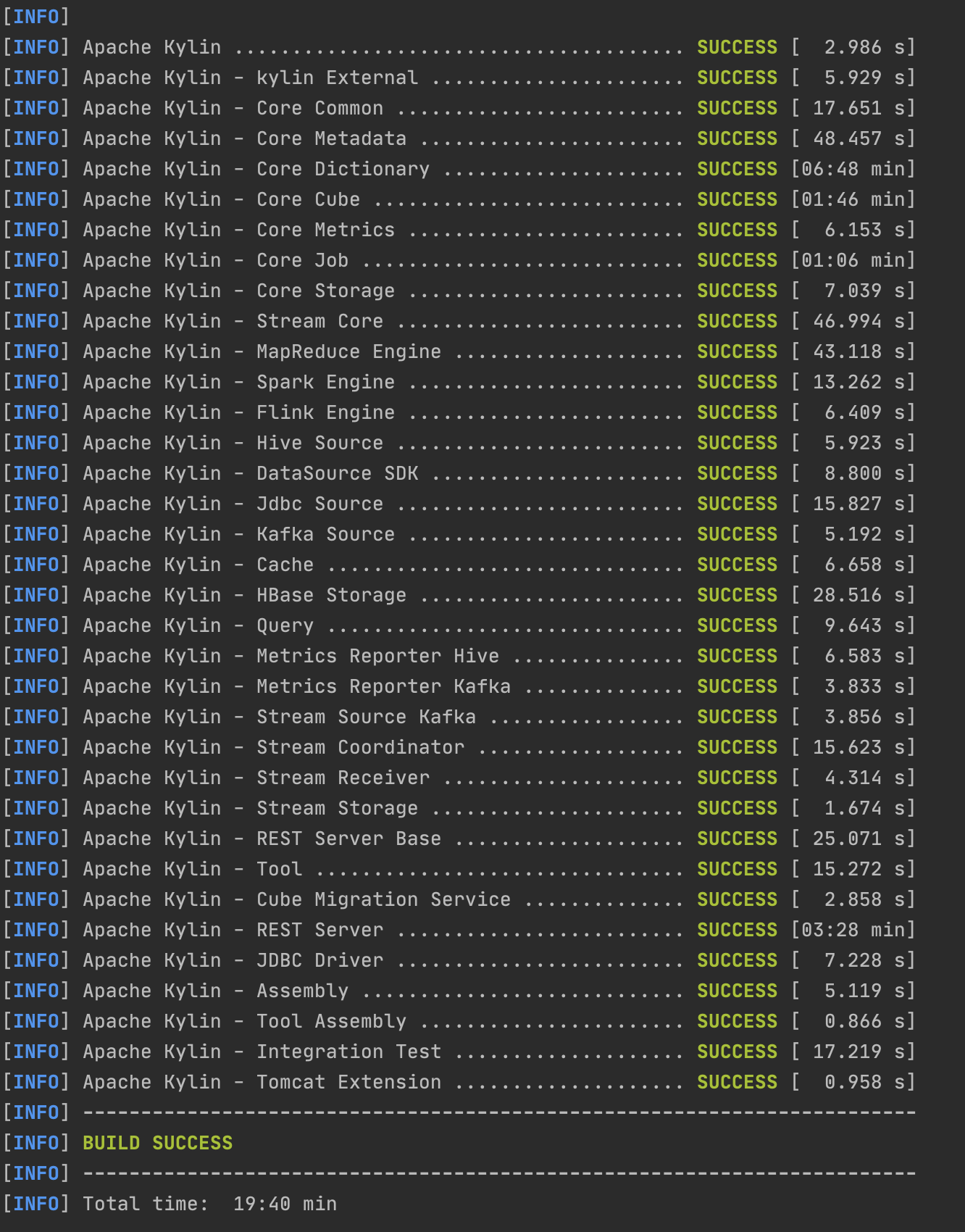The image size is (965, 1232).
Task: Click the INFO tag on BUILD SUCCESS line
Action: pos(35,1143)
